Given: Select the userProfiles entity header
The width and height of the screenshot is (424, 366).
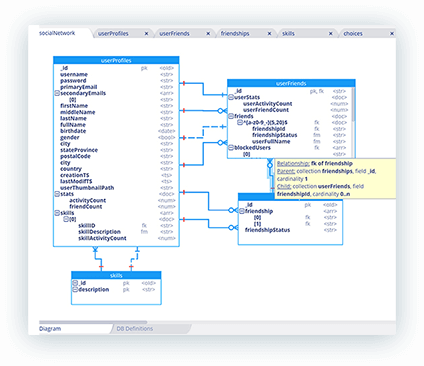Looking at the screenshot, I should click(x=116, y=60).
